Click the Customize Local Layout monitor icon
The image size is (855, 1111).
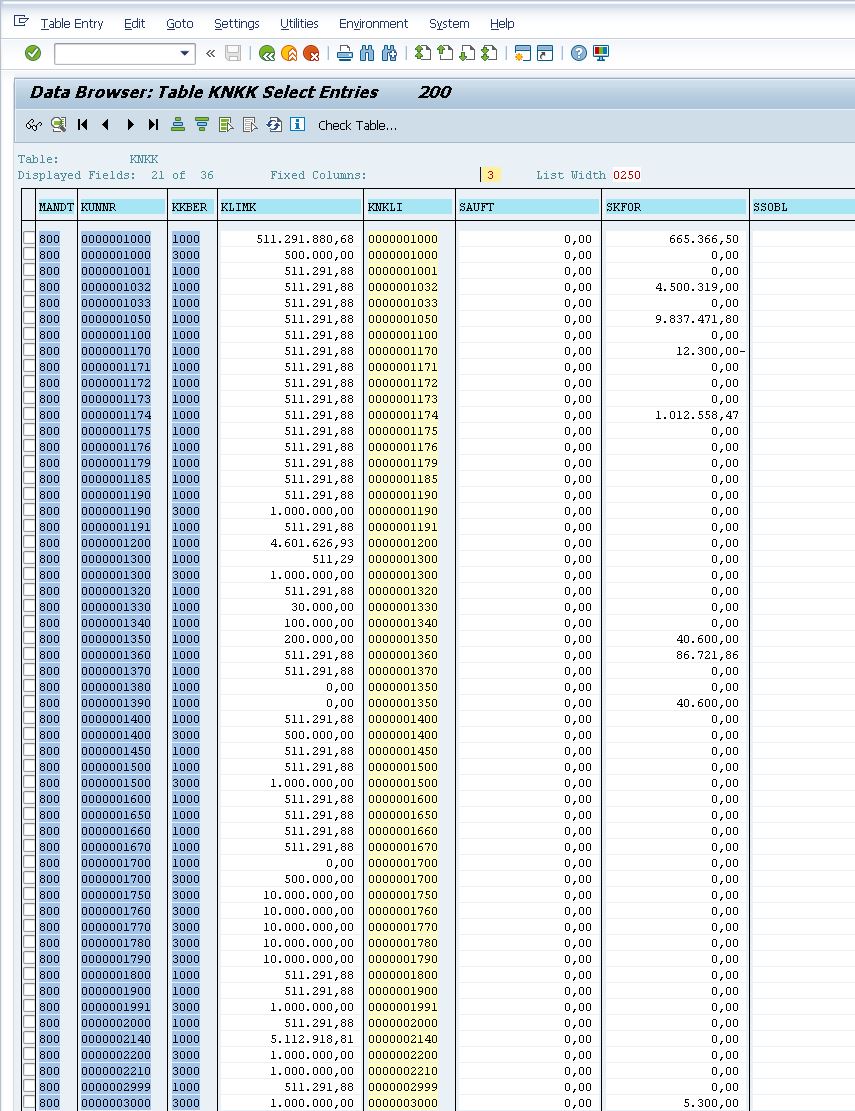click(x=601, y=53)
